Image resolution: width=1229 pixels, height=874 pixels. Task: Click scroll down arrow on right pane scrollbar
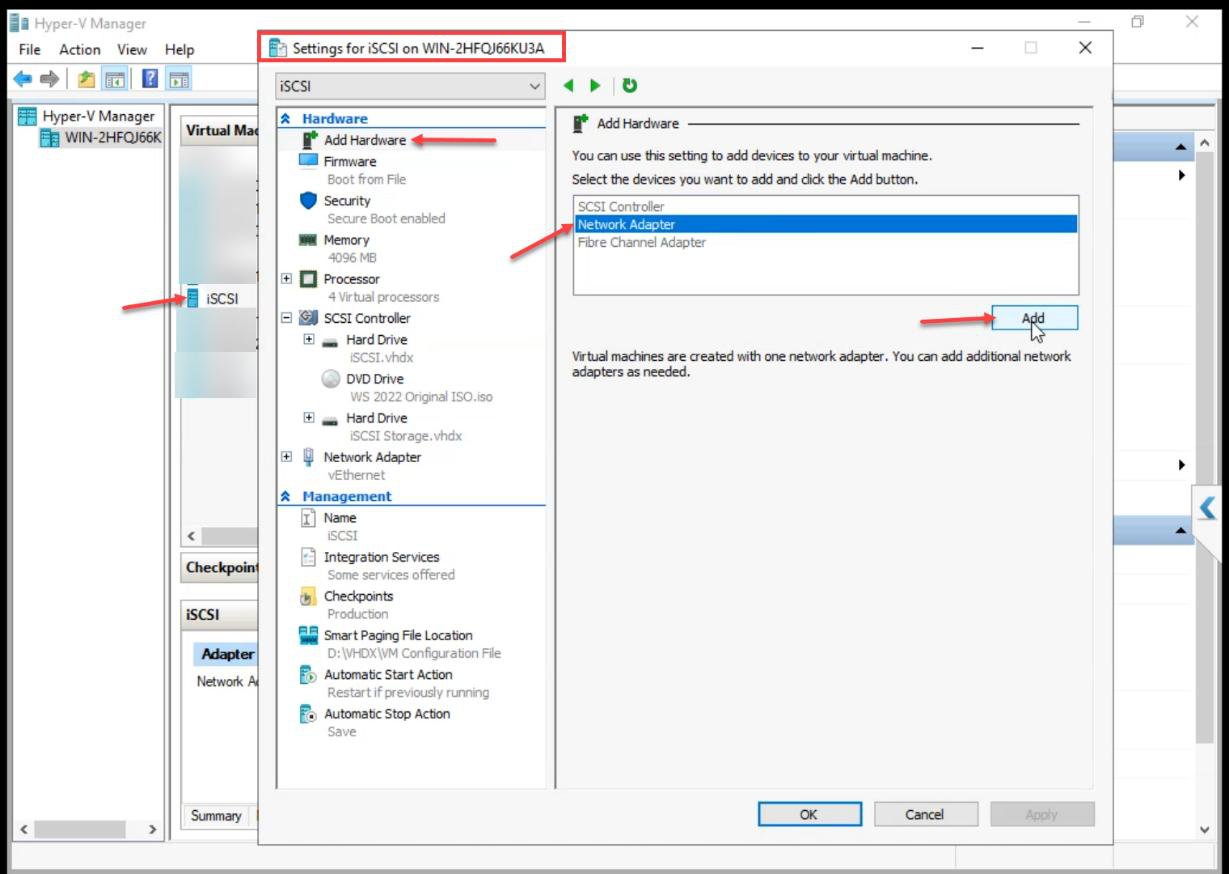click(1204, 830)
